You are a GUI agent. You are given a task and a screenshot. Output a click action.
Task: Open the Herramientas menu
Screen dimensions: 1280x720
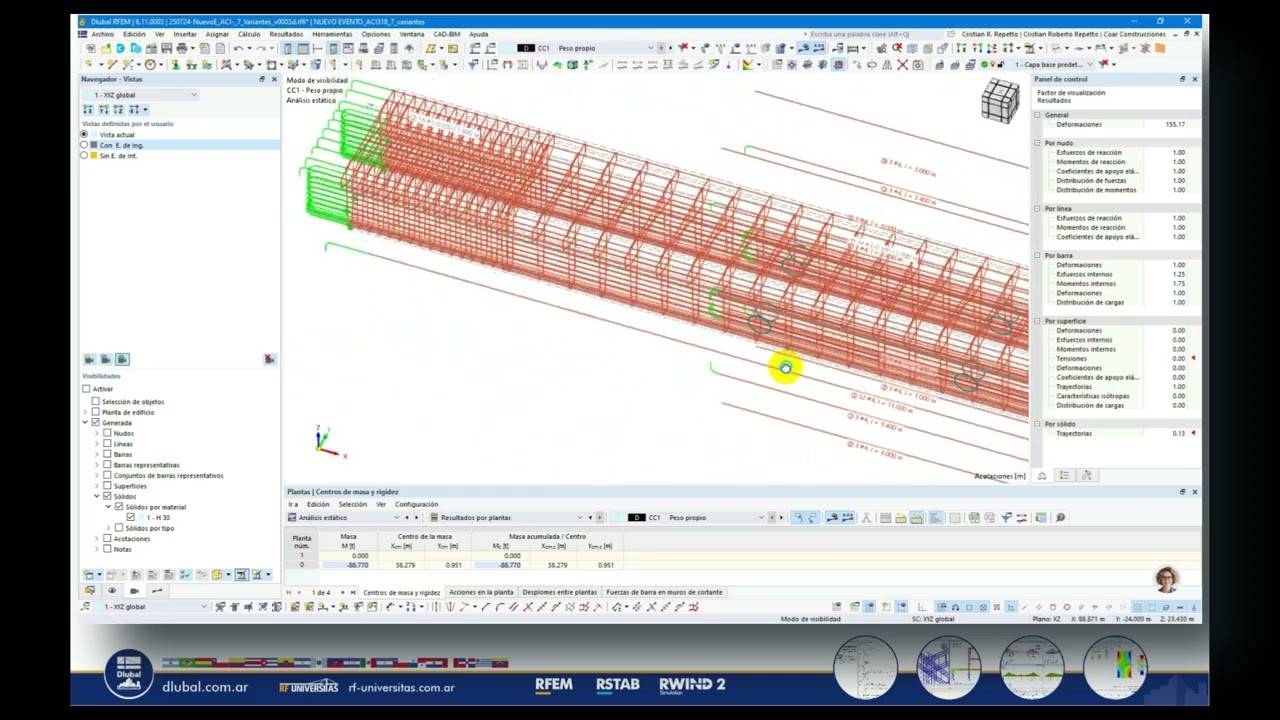(332, 34)
